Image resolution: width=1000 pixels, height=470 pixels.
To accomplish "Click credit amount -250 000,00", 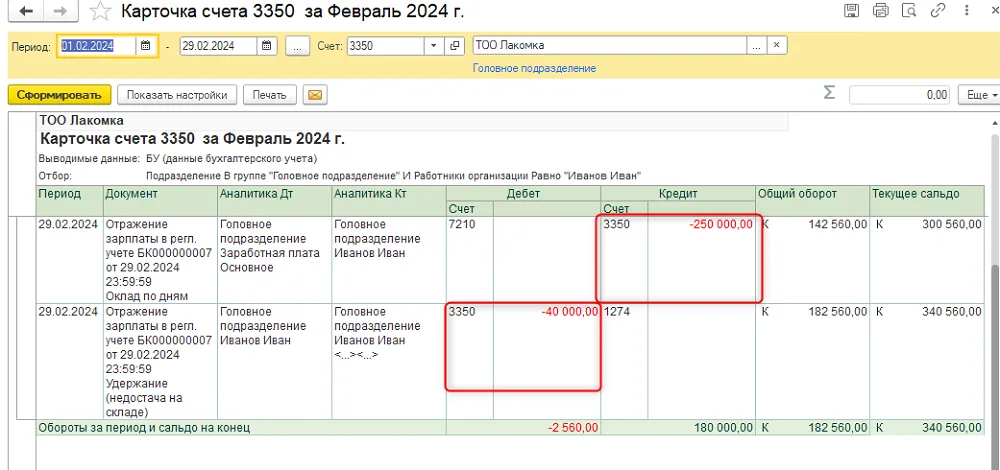I will coord(721,224).
